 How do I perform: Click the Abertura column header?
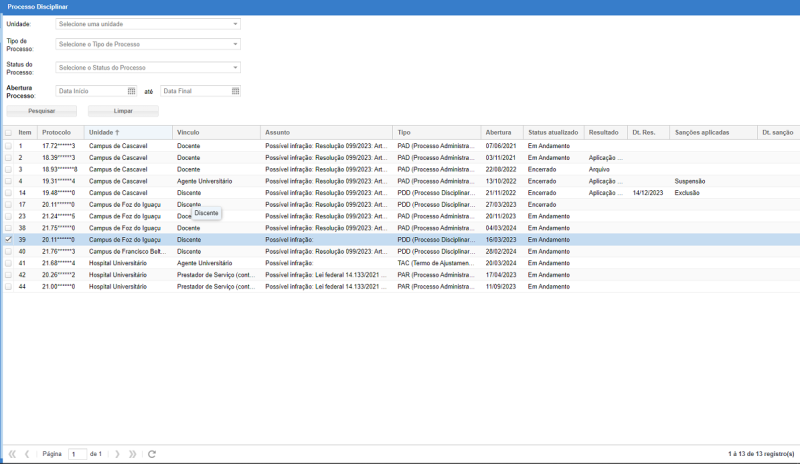click(x=498, y=132)
